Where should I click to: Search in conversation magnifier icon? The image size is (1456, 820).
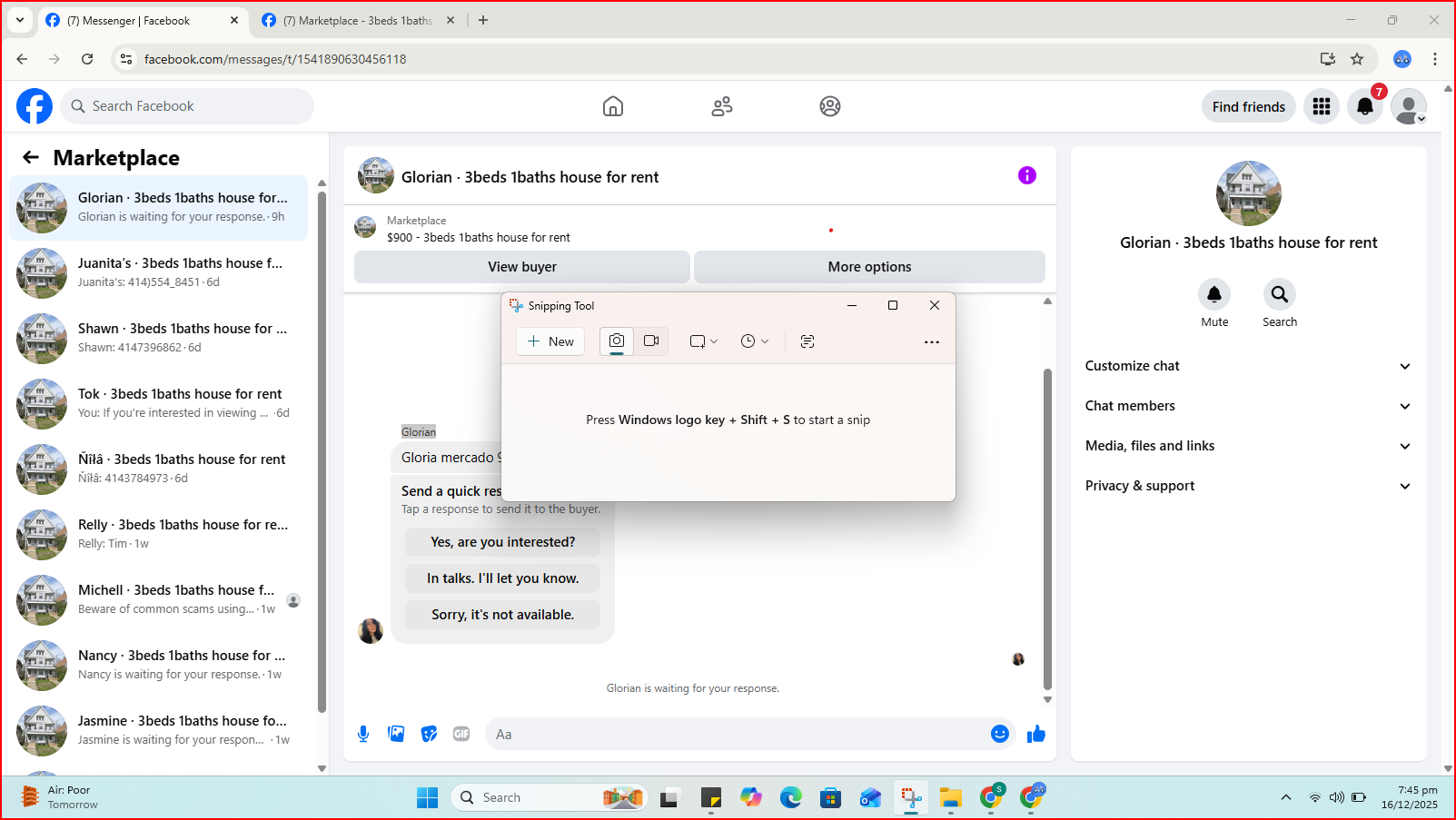1280,294
